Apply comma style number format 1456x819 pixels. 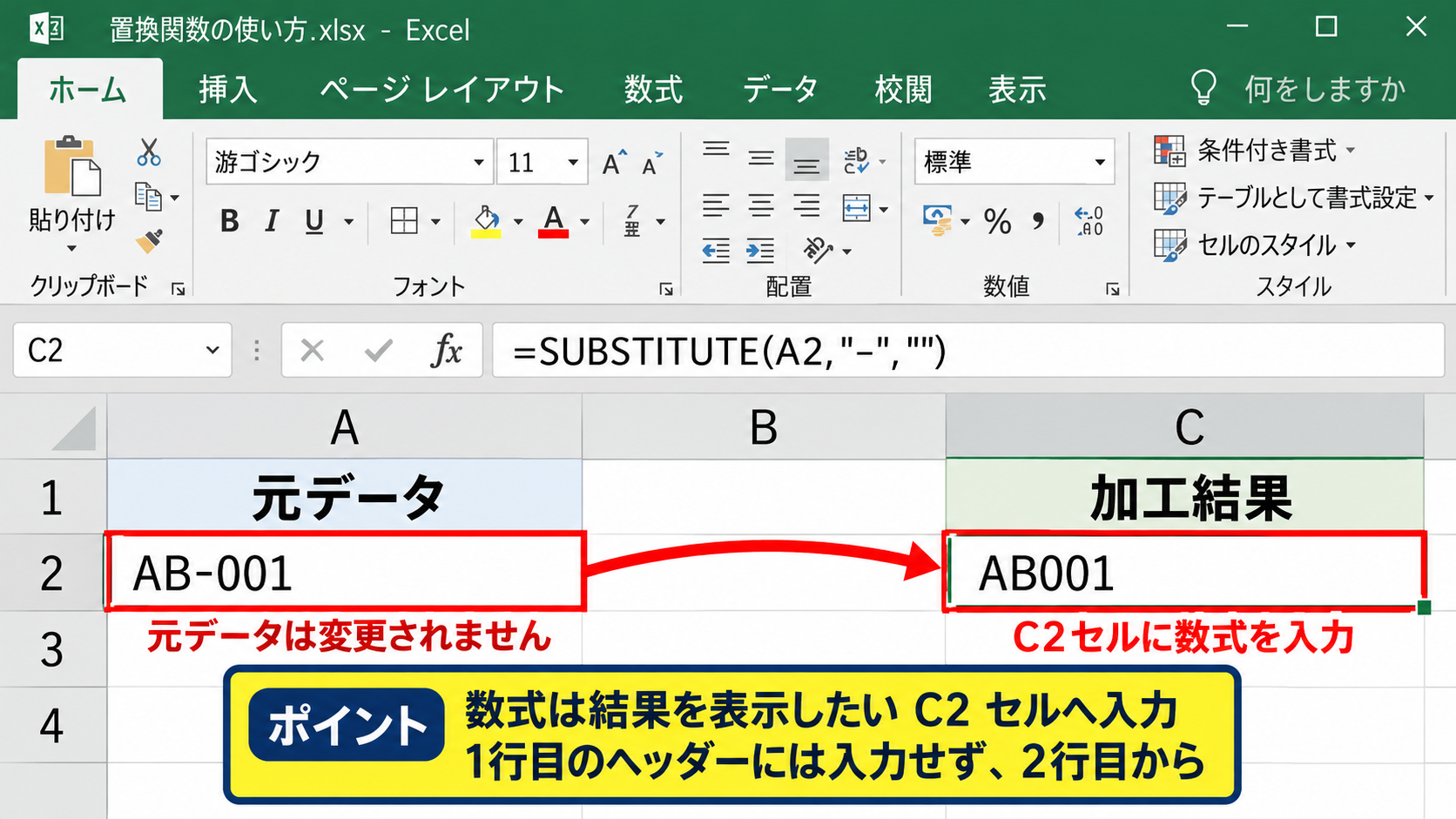[x=1038, y=221]
